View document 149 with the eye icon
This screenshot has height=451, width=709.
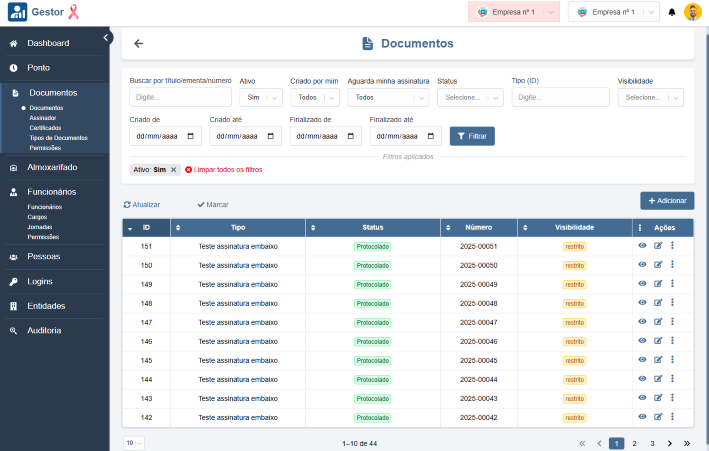pos(642,284)
